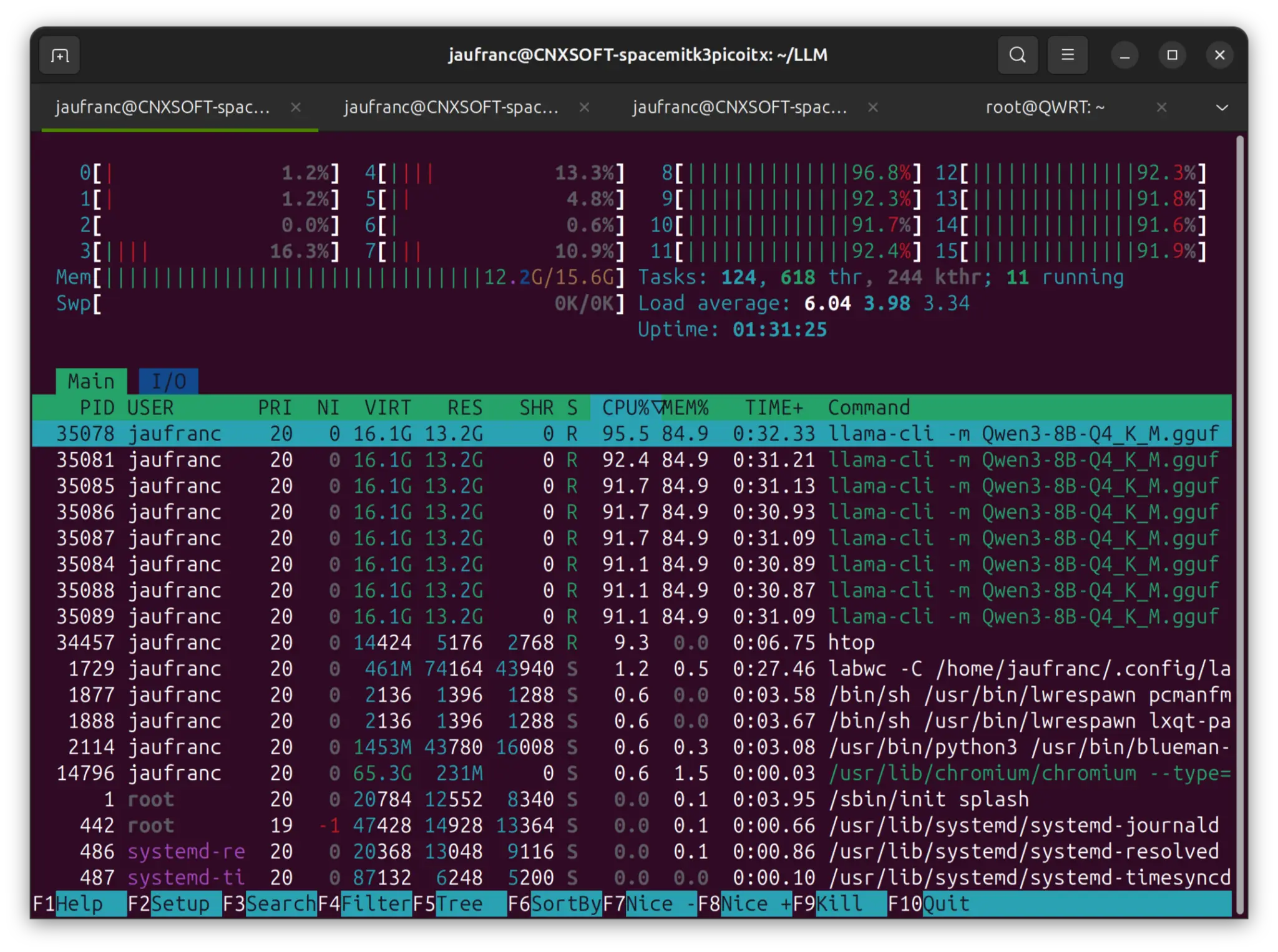Viewport: 1278px width, 952px height.
Task: Select the process row with PID 35078
Action: point(632,434)
